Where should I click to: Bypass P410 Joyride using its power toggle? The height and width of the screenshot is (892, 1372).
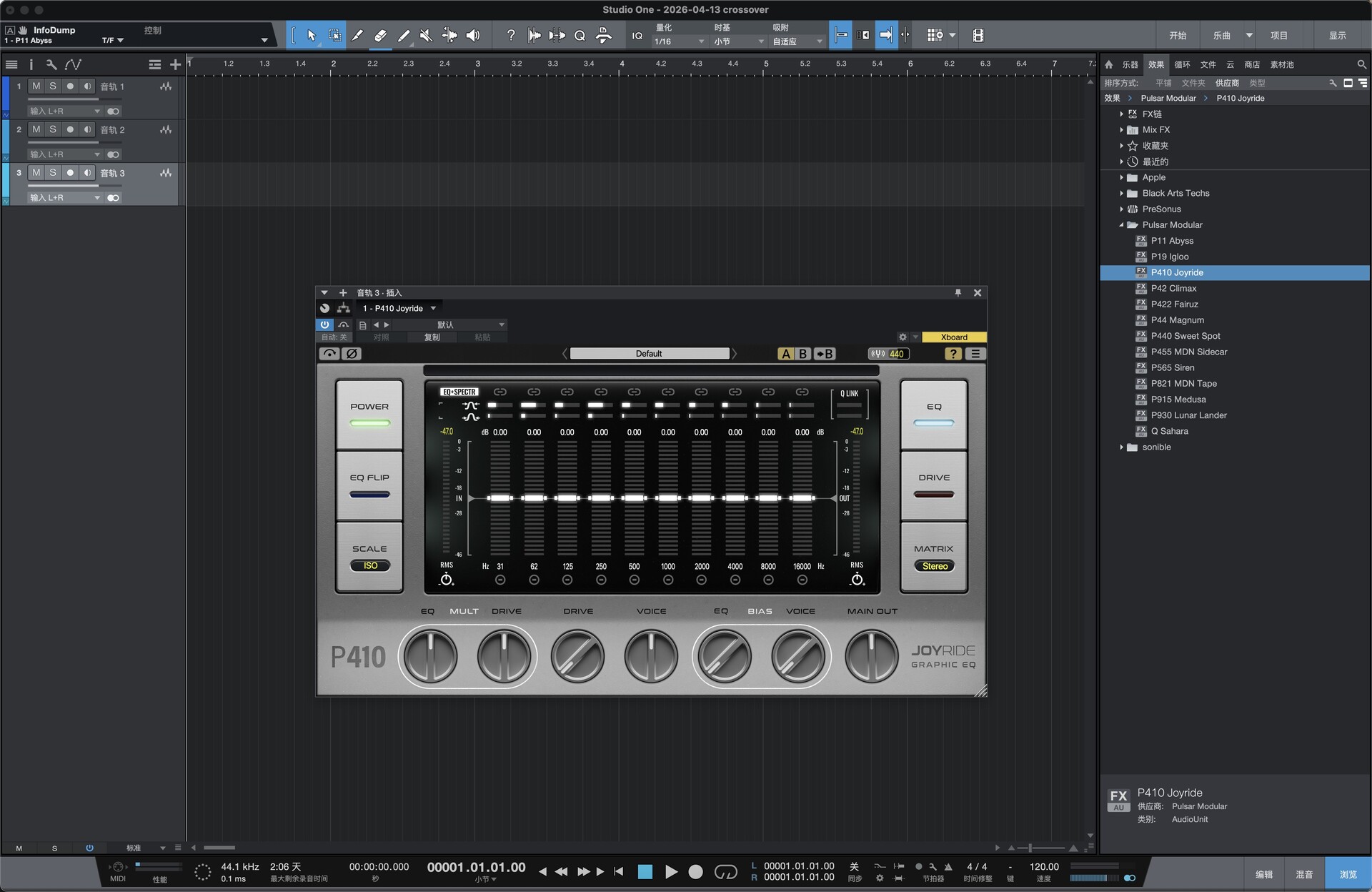(x=325, y=324)
